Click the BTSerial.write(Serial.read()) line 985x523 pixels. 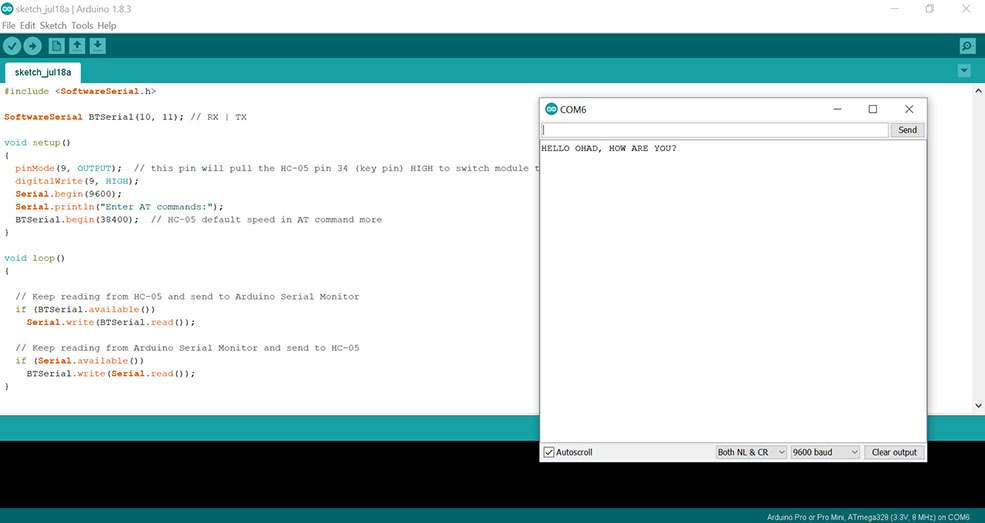[x=111, y=374]
